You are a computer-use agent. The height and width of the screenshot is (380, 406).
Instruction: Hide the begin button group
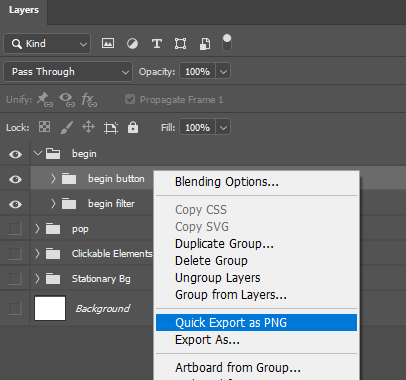tap(15, 179)
